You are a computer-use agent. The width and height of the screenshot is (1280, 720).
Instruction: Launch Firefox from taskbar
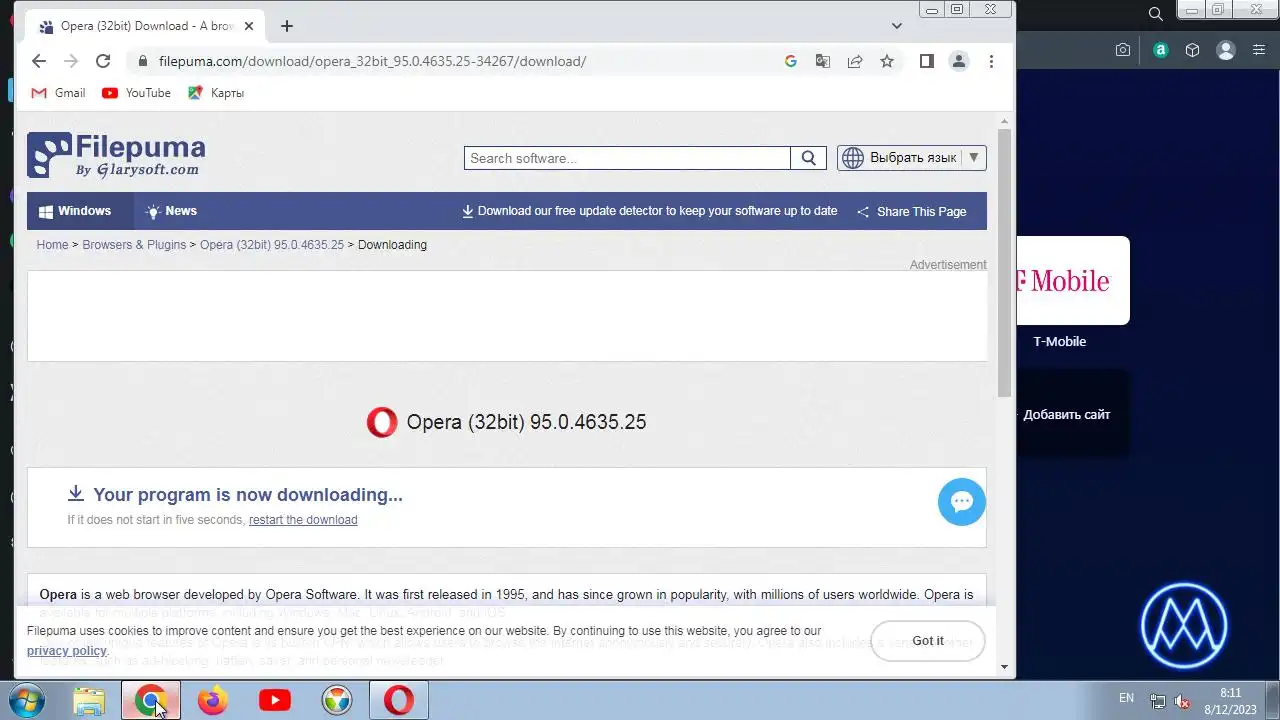[x=212, y=701]
